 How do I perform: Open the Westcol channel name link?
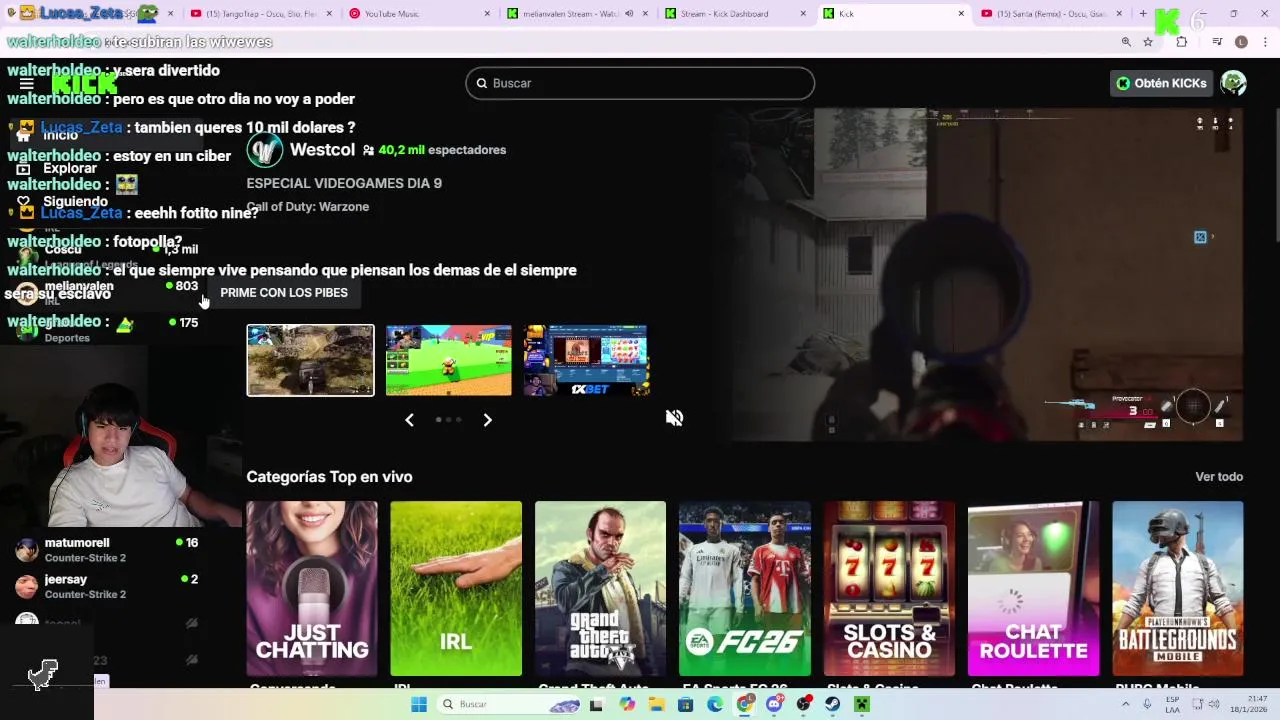[x=322, y=149]
